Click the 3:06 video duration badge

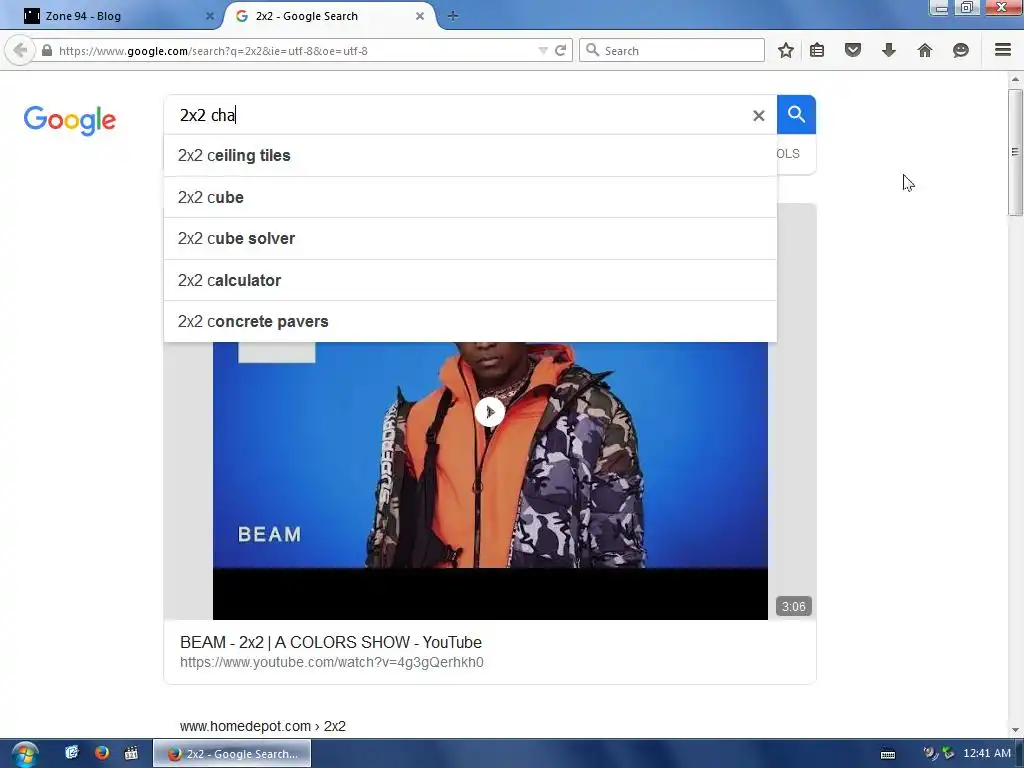[x=793, y=607]
